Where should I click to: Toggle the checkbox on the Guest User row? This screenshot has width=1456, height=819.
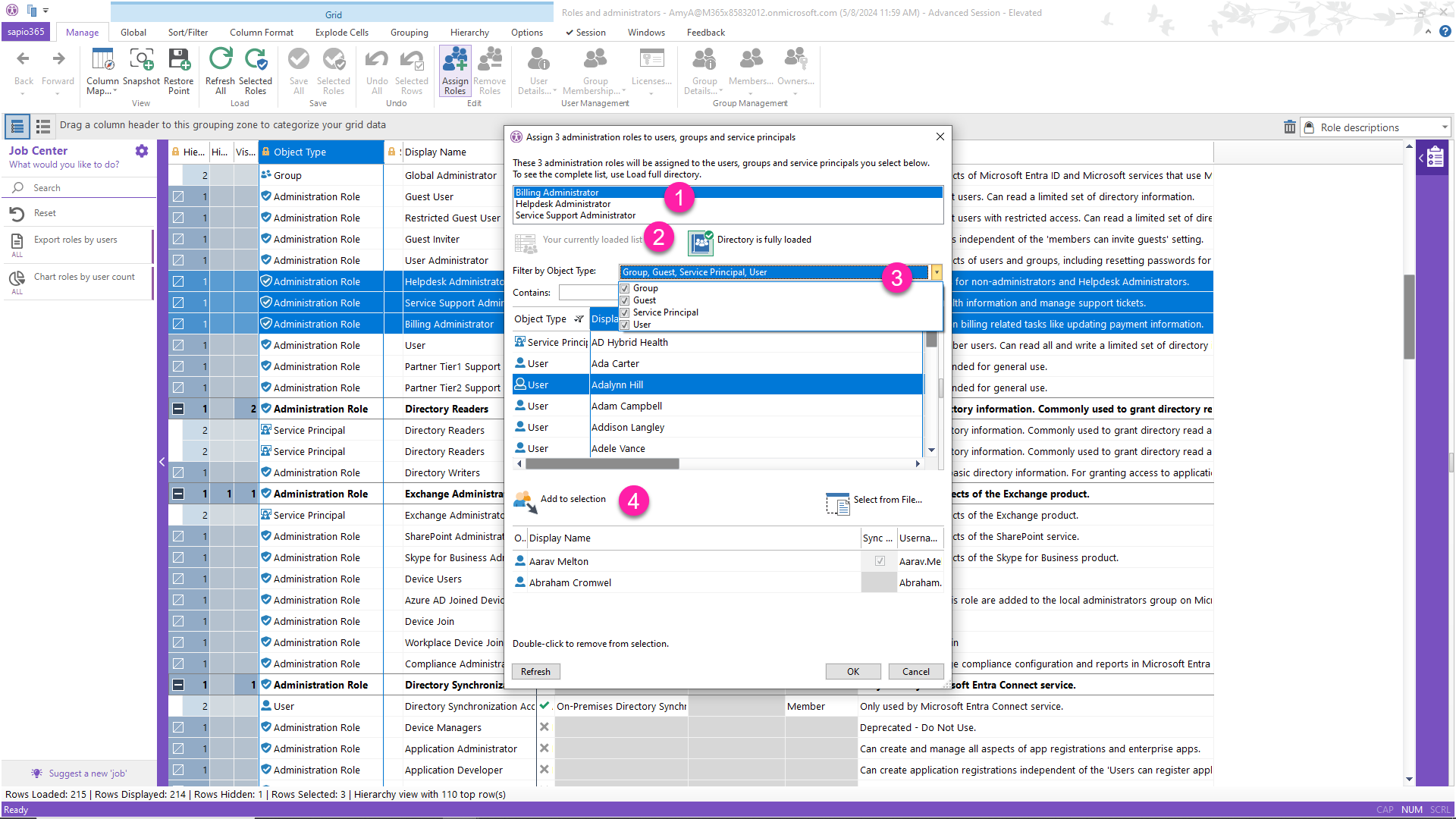[x=178, y=196]
